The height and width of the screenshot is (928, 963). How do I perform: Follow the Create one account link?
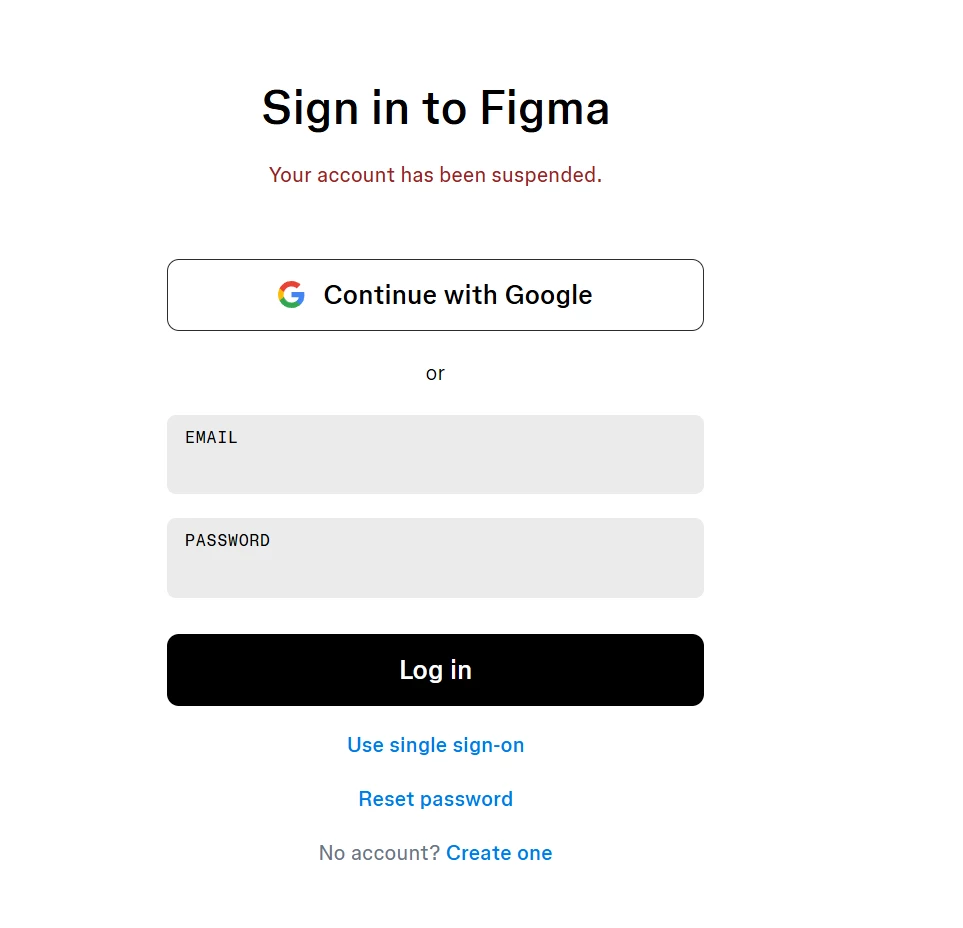pyautogui.click(x=499, y=853)
